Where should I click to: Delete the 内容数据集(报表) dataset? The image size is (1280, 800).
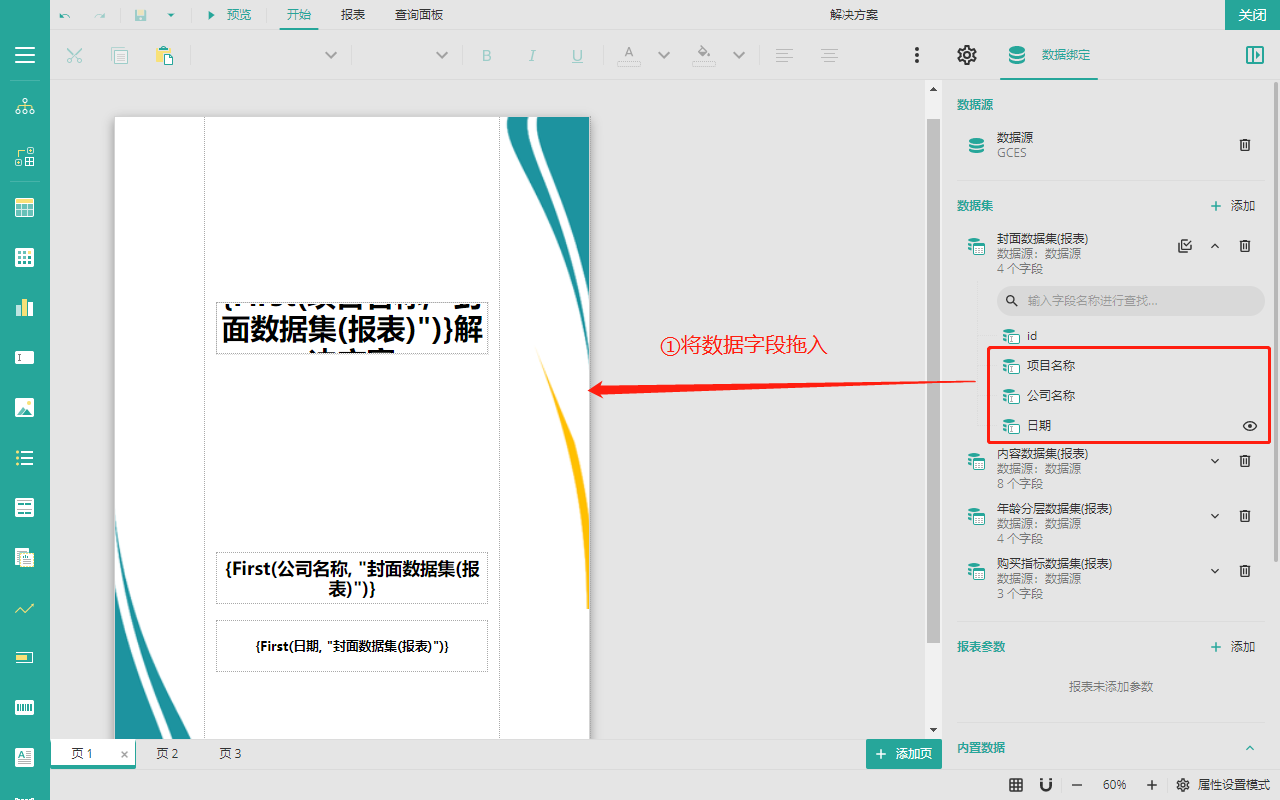click(1245, 461)
